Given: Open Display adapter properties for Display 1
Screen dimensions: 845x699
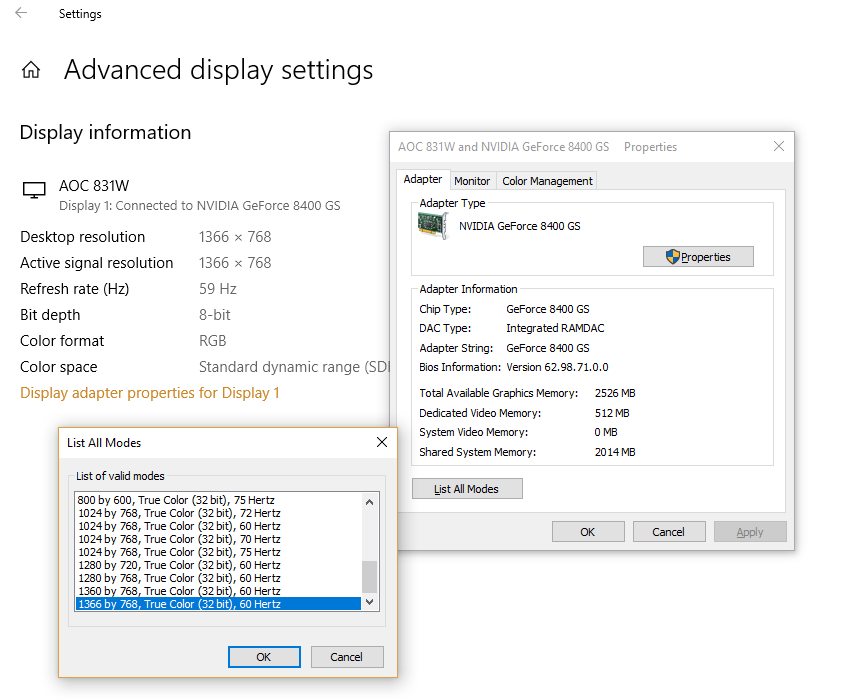Looking at the screenshot, I should pos(150,393).
